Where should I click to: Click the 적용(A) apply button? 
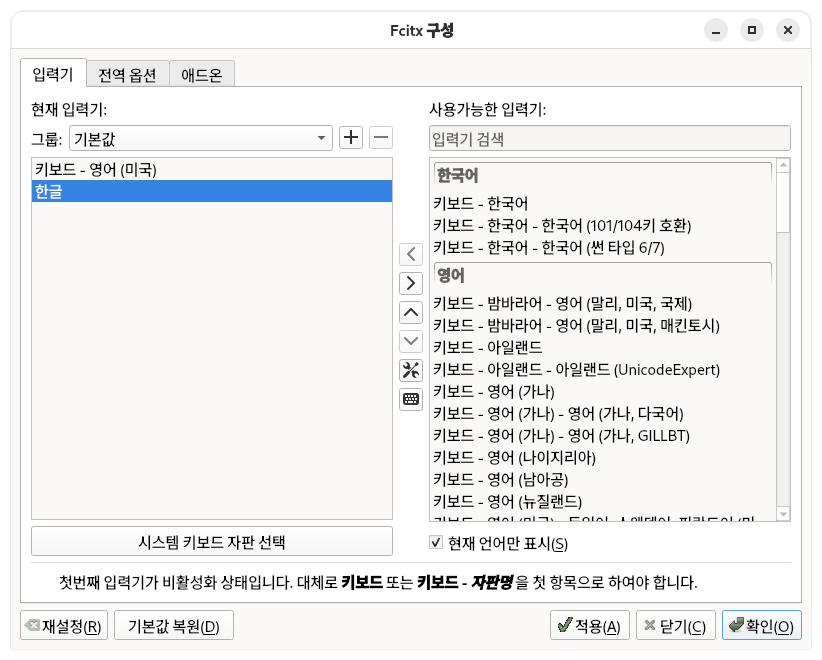tap(589, 625)
